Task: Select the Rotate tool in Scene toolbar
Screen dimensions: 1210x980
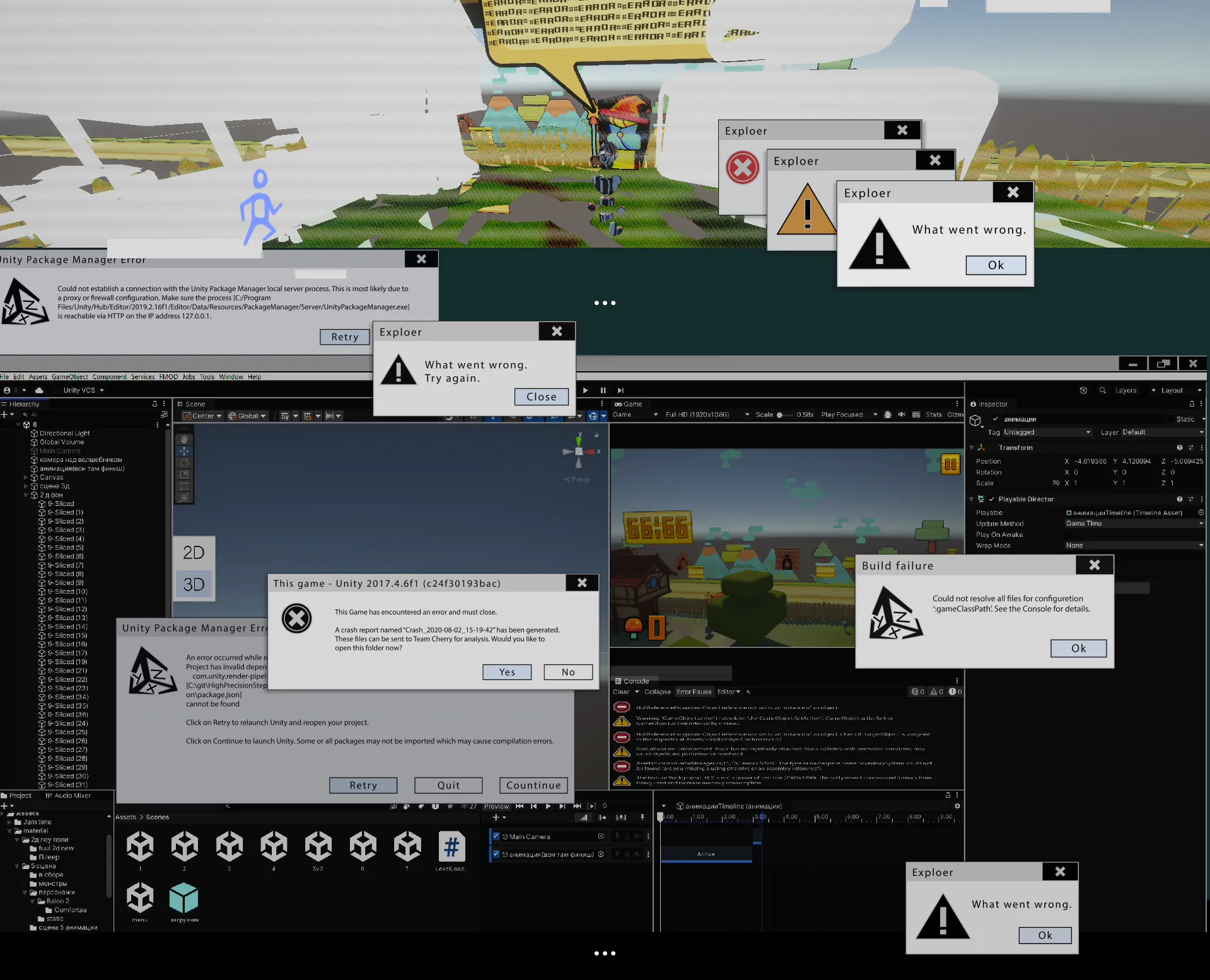Action: (x=184, y=463)
